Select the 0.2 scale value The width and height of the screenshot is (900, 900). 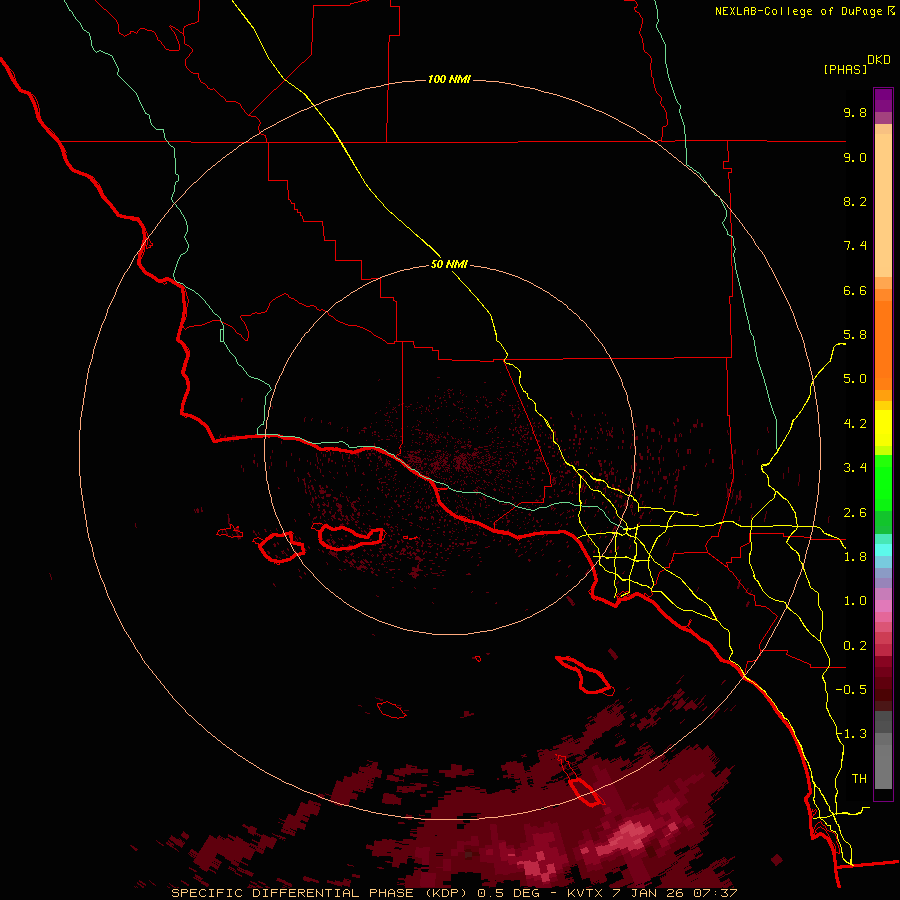[855, 646]
